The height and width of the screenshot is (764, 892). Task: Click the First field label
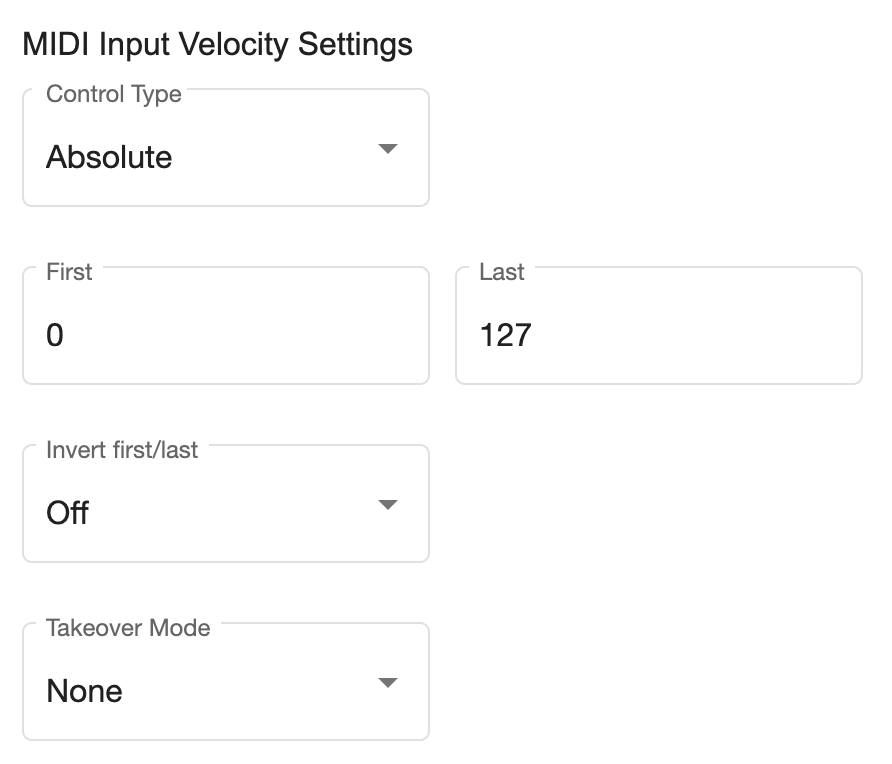pos(69,272)
